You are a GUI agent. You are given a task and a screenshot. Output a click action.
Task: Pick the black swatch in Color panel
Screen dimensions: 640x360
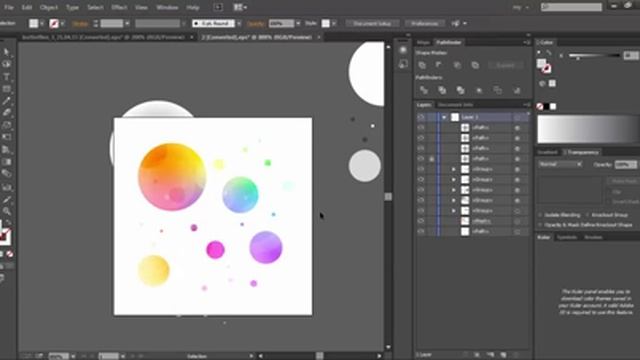[x=546, y=107]
